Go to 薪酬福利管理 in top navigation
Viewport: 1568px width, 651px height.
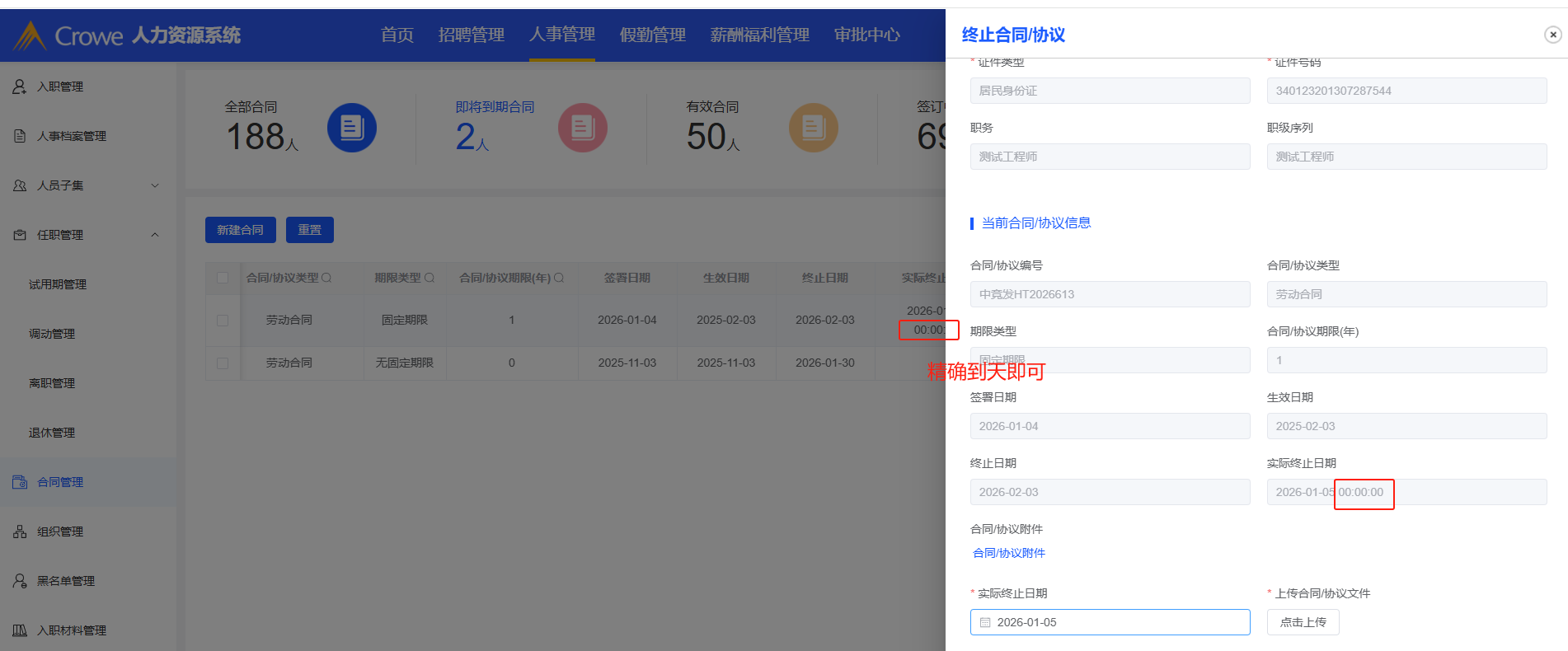[759, 35]
